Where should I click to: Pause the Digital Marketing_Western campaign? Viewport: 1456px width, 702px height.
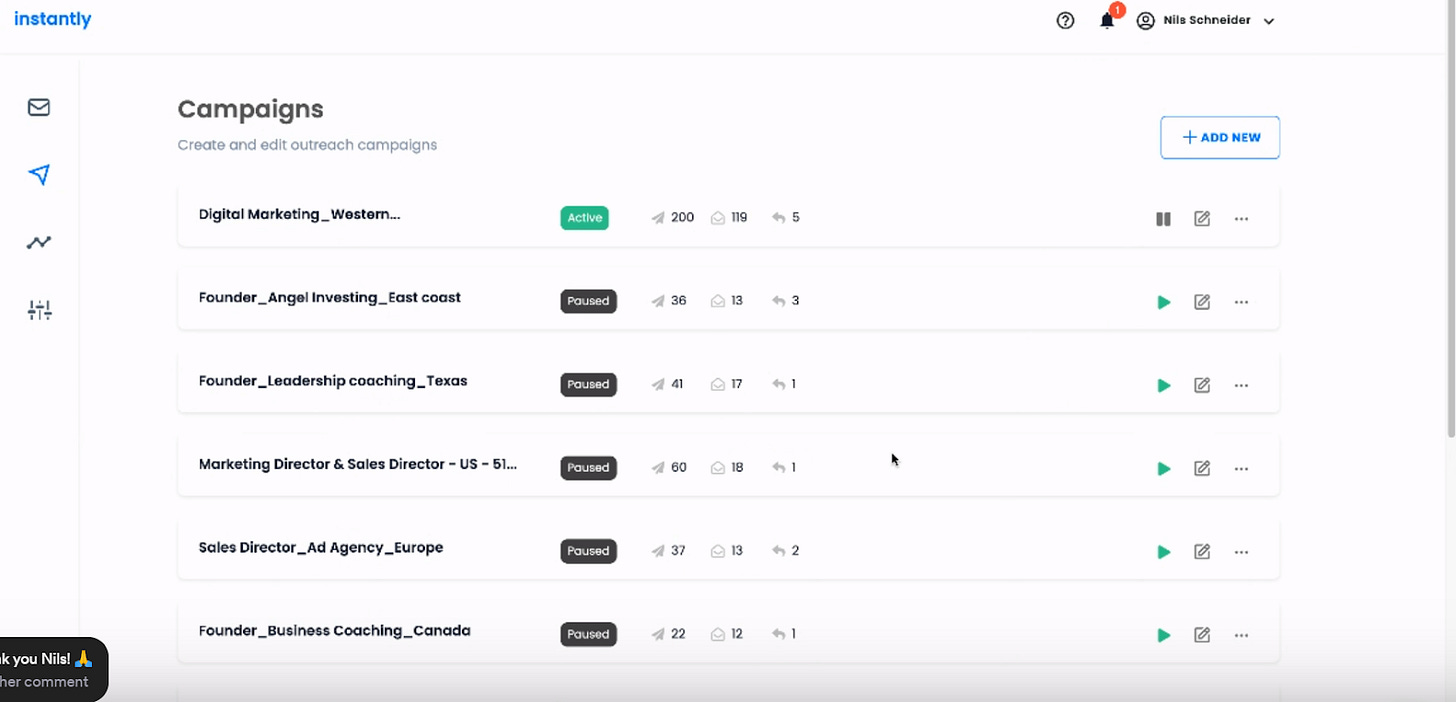pos(1163,218)
